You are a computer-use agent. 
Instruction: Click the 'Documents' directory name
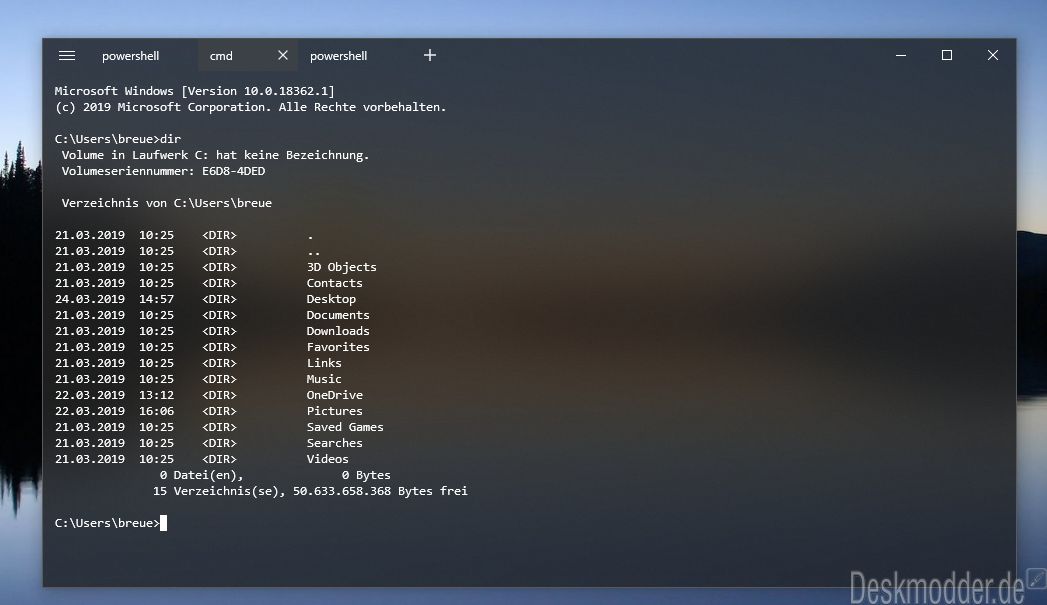pyautogui.click(x=338, y=315)
